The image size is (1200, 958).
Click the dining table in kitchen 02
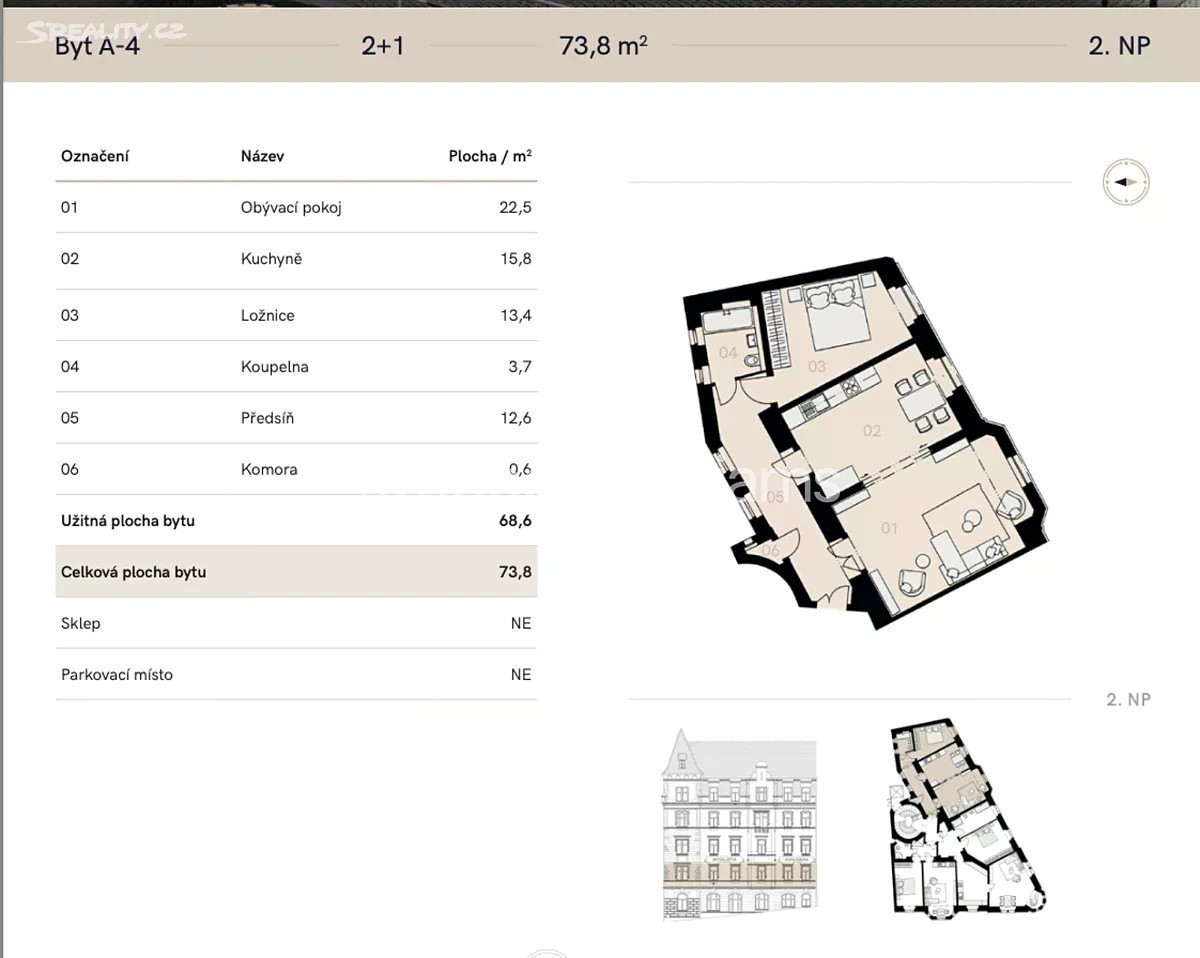coord(925,405)
